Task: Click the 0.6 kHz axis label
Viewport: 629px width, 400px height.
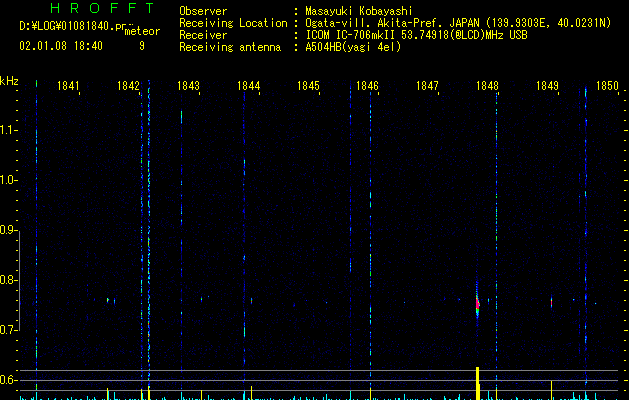Action: (x=9, y=380)
